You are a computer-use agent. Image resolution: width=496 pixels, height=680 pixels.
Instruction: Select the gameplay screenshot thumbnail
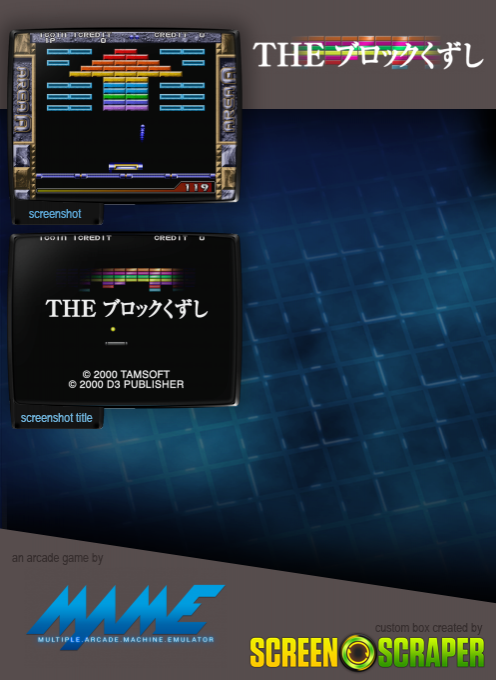click(x=124, y=115)
